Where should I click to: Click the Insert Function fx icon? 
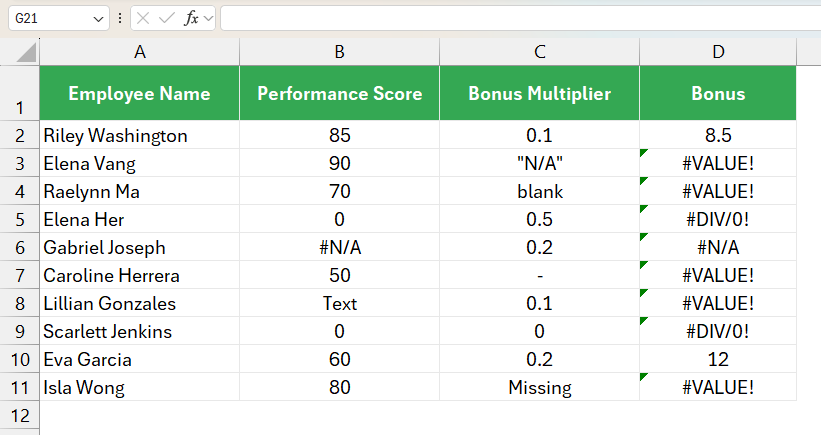coord(191,18)
